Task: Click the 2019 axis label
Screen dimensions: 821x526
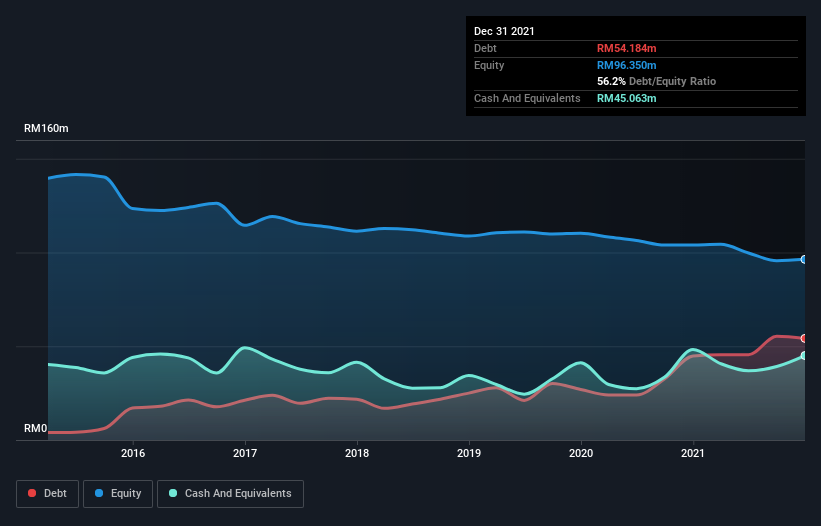Action: point(469,453)
